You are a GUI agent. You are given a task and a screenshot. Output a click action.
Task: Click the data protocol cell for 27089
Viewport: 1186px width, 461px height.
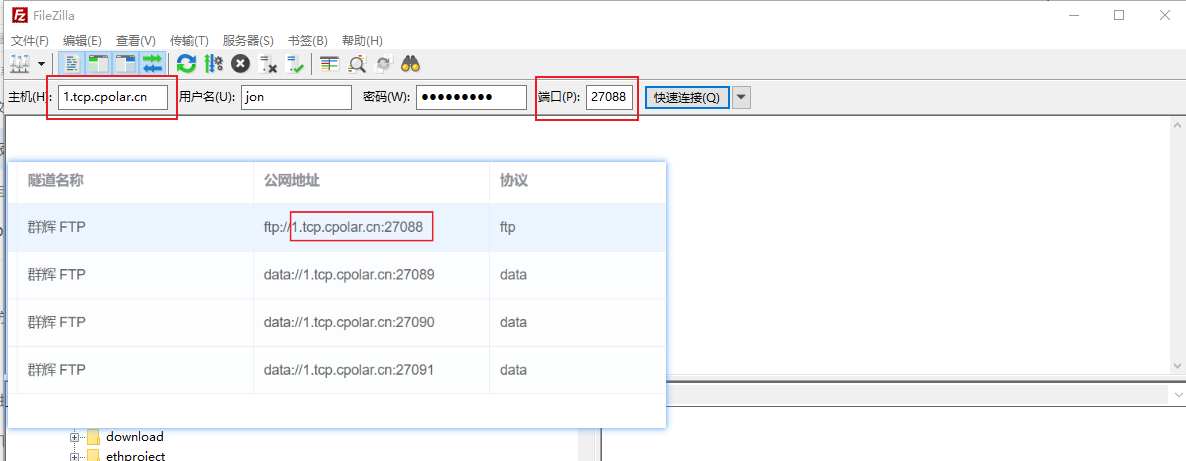tap(513, 274)
